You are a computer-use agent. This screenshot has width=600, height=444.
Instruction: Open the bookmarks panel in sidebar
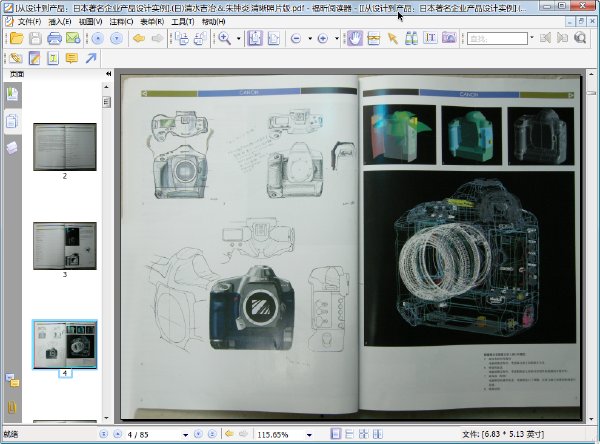12,94
